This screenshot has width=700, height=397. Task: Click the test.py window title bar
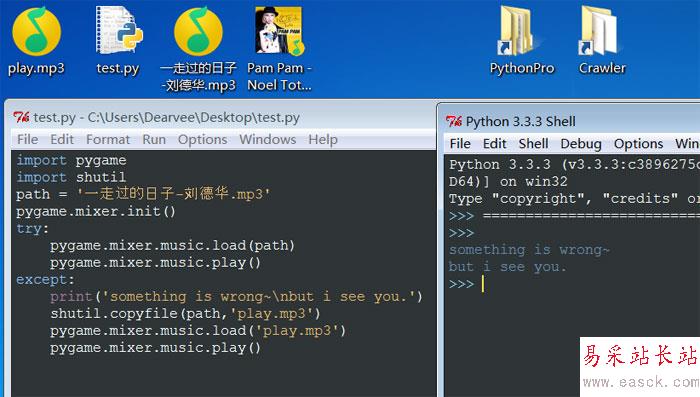point(222,117)
